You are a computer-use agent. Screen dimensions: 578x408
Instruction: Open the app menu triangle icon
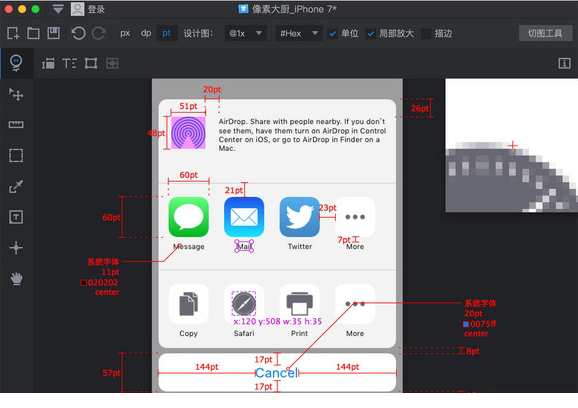pos(58,9)
